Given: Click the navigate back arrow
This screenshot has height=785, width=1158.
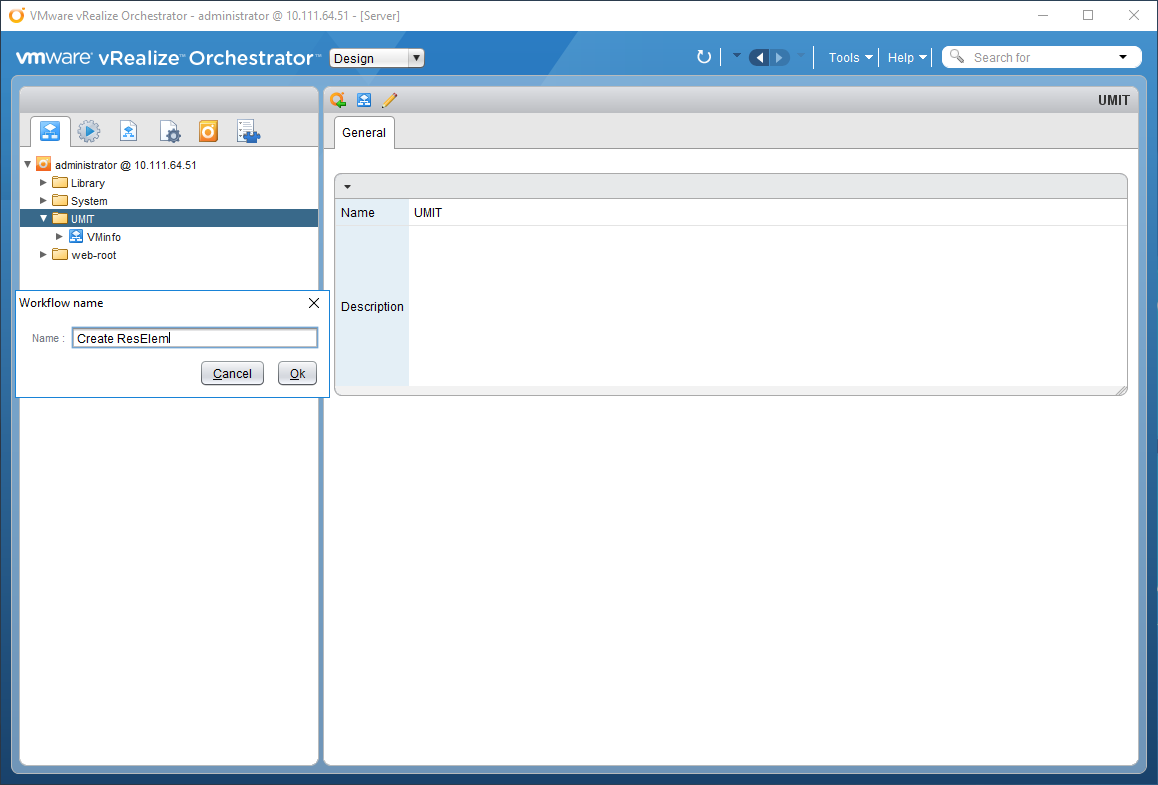Looking at the screenshot, I should click(759, 57).
